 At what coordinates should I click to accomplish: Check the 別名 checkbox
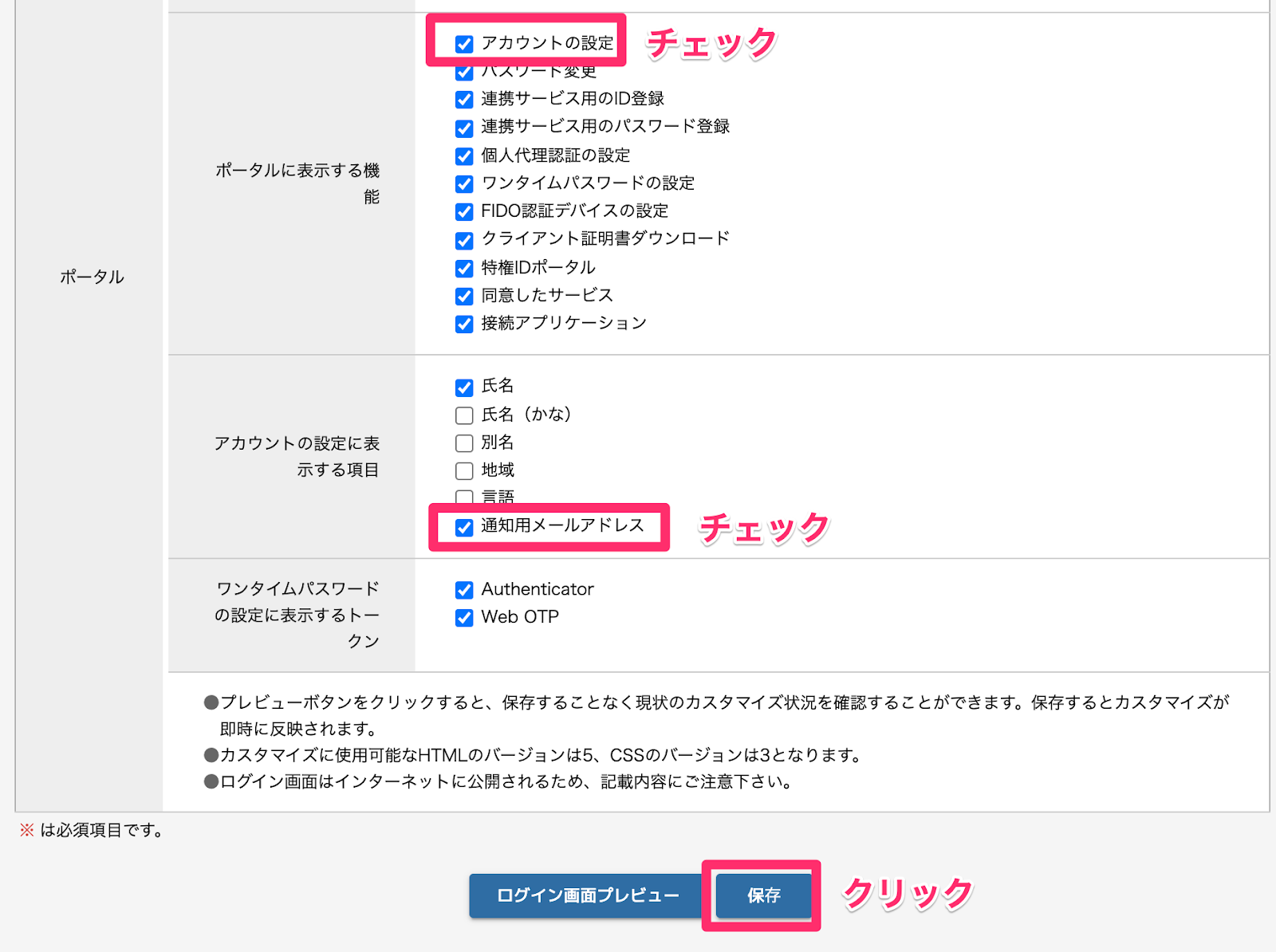464,443
